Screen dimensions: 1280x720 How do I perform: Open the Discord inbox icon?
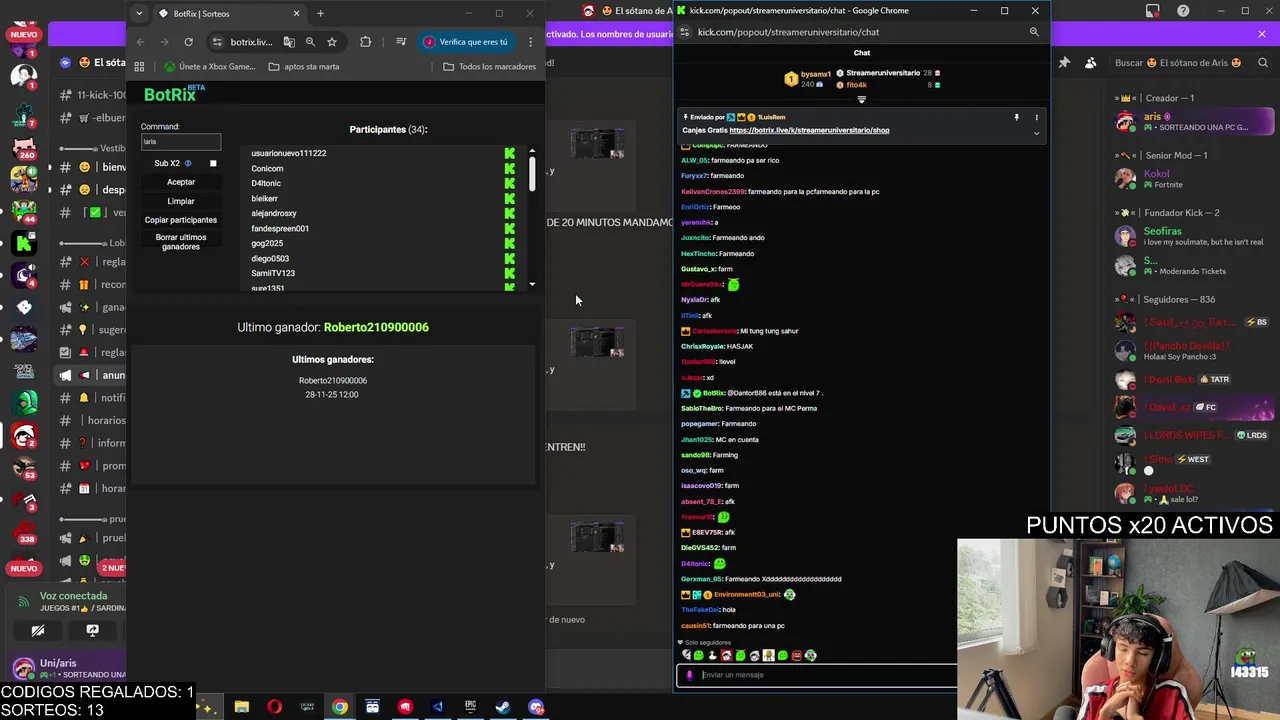pos(1153,11)
